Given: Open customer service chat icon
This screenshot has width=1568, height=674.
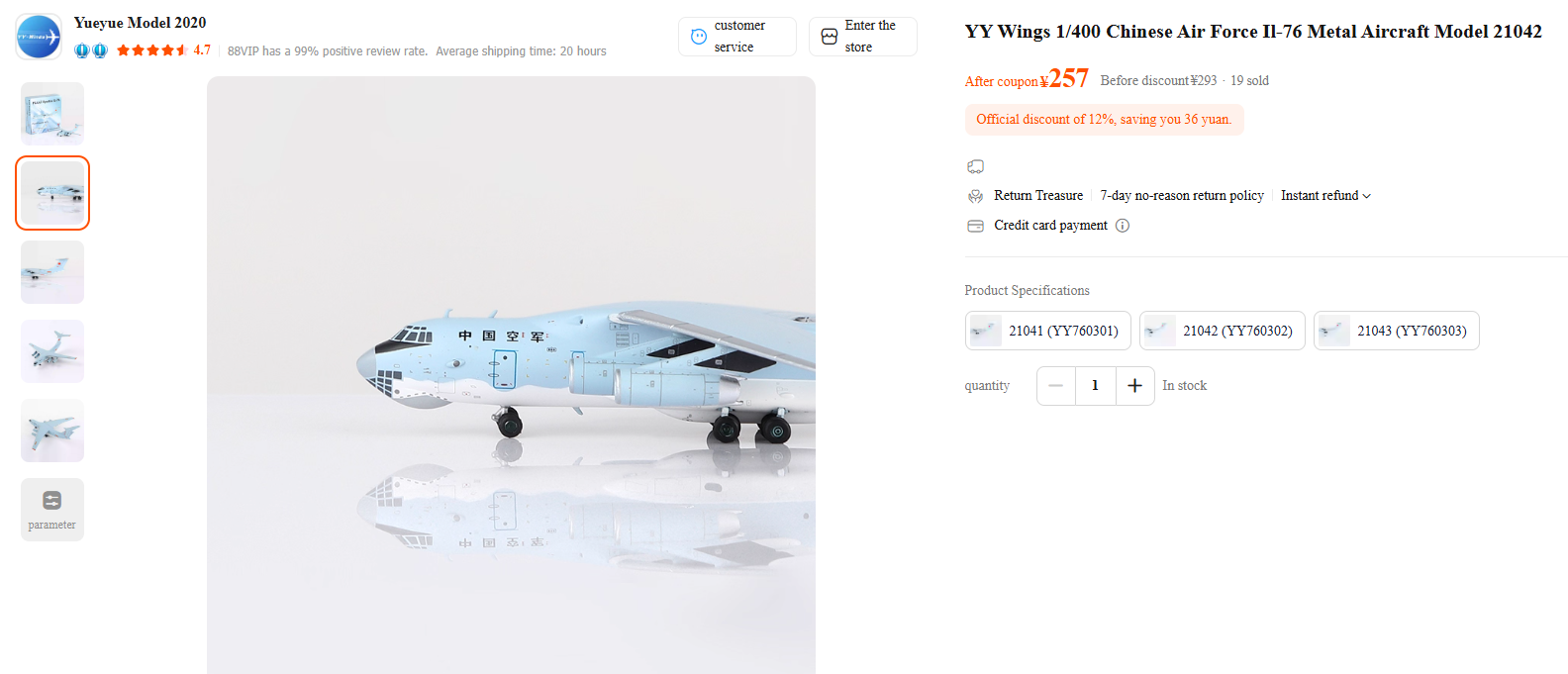Looking at the screenshot, I should (699, 37).
